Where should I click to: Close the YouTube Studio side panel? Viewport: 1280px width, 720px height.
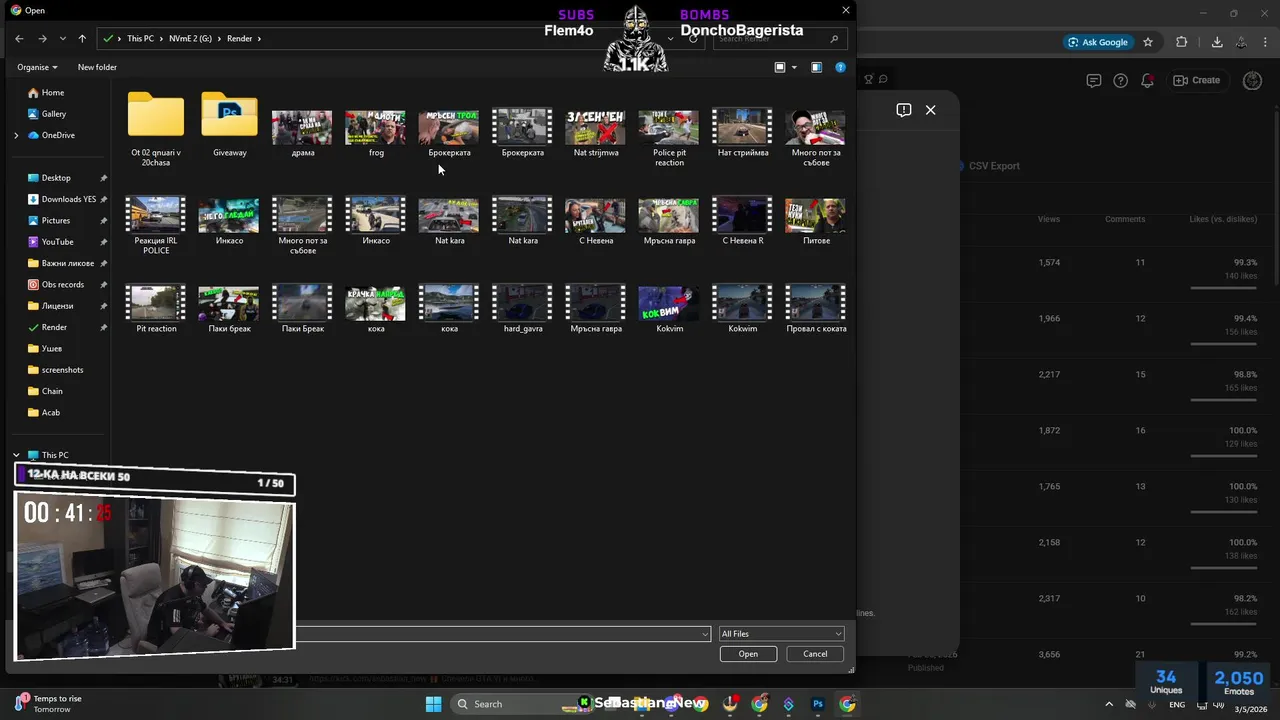click(931, 110)
